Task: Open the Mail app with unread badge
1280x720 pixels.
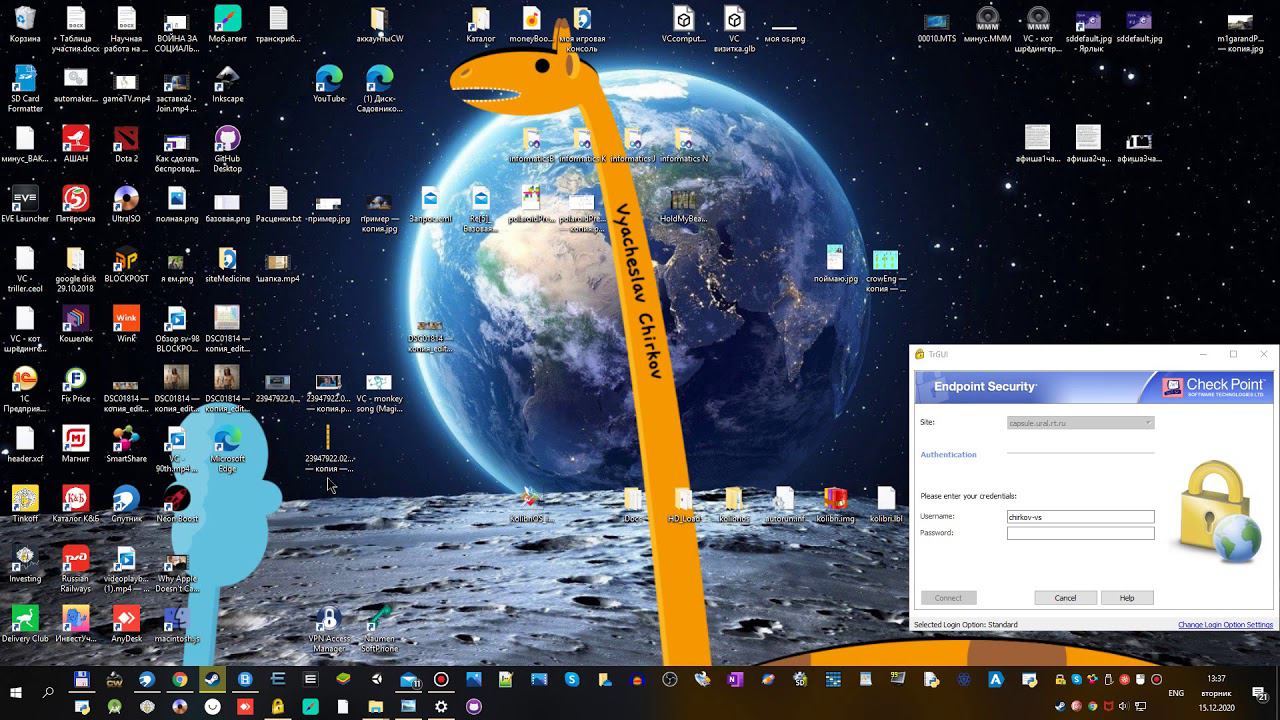Action: point(409,680)
